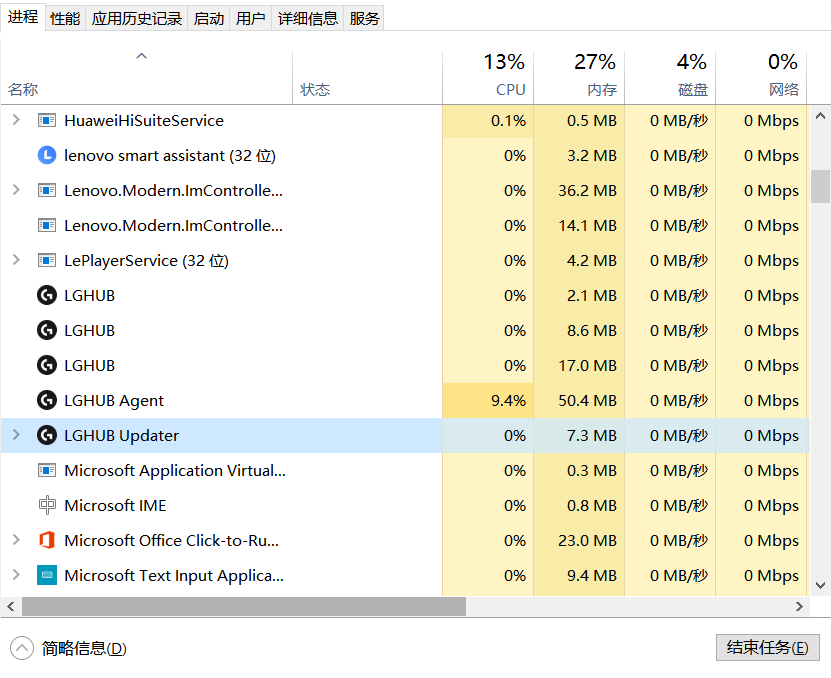This screenshot has height=678, width=831.
Task: Click the LGHUB icon in the 8.6 MB row
Action: (47, 331)
